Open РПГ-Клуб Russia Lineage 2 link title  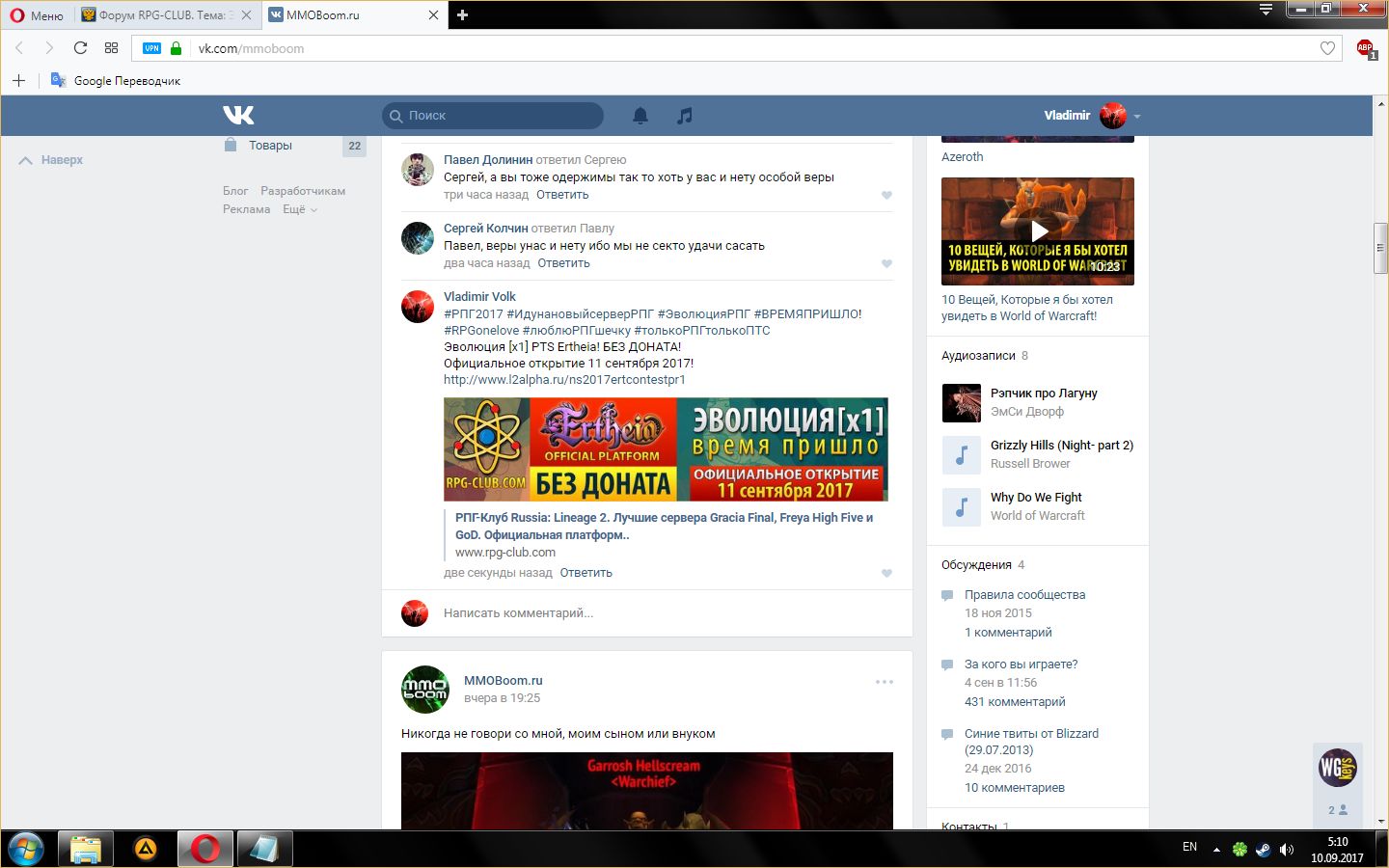(x=664, y=527)
